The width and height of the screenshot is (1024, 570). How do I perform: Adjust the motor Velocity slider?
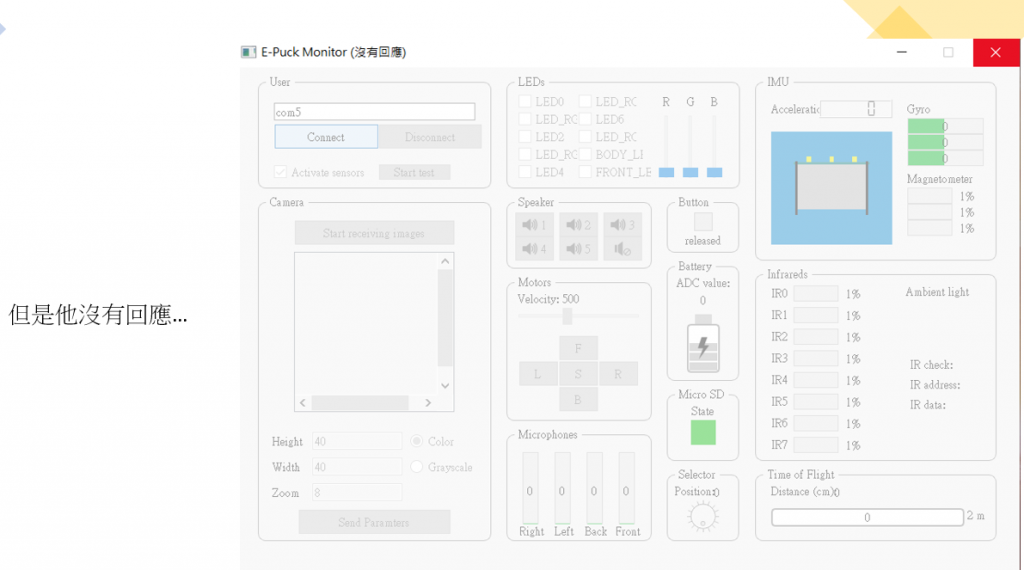tap(568, 316)
